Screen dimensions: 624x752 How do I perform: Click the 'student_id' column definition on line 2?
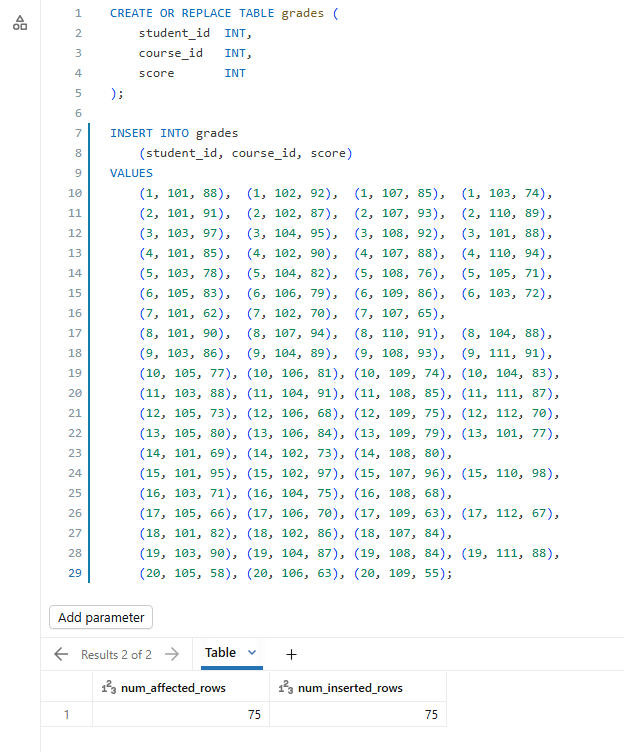(174, 33)
